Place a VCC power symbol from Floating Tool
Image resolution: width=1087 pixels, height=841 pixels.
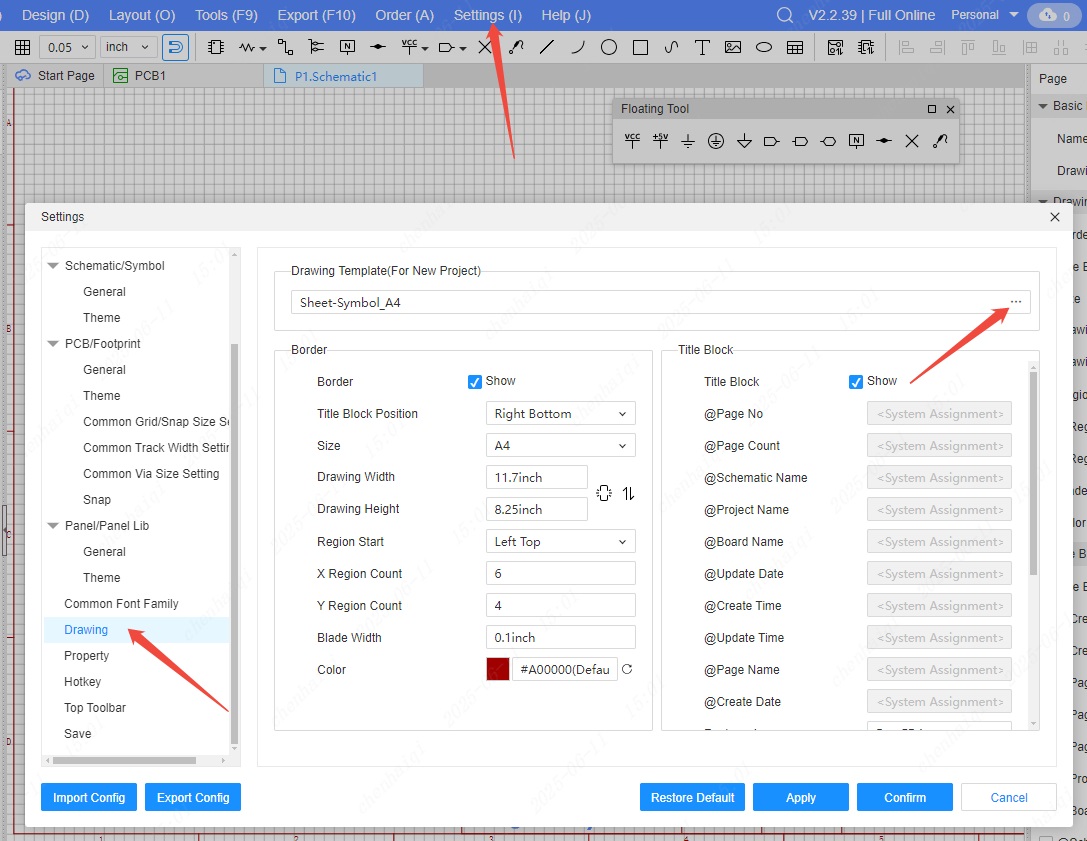coord(632,141)
